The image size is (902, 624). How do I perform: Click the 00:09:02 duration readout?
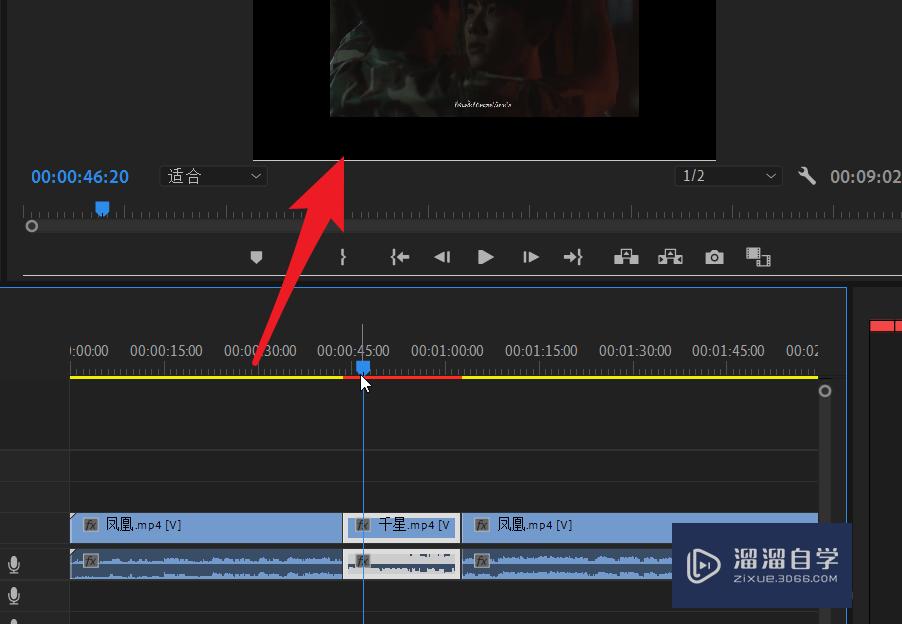(x=865, y=177)
